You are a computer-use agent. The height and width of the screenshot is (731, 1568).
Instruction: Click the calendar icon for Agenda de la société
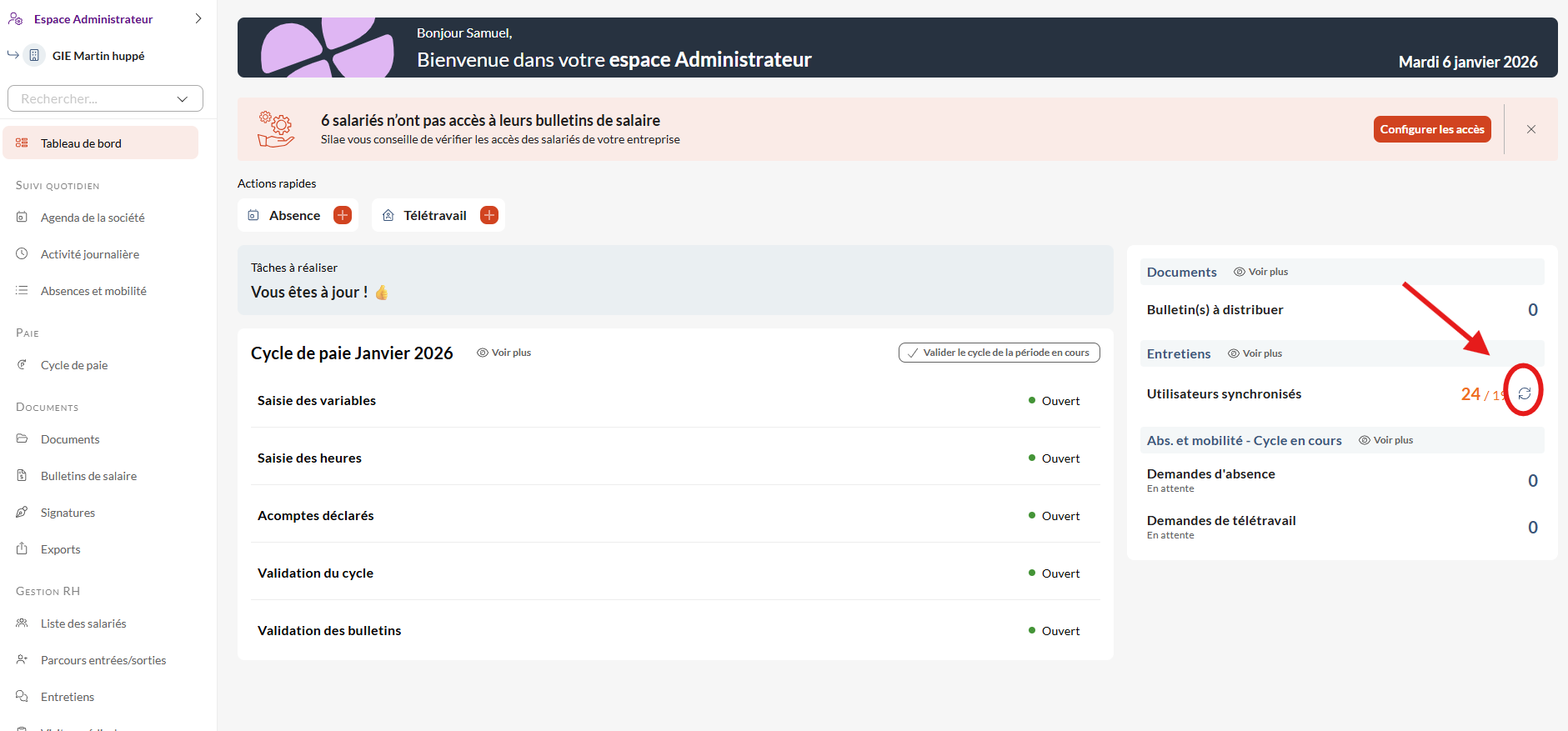coord(22,218)
